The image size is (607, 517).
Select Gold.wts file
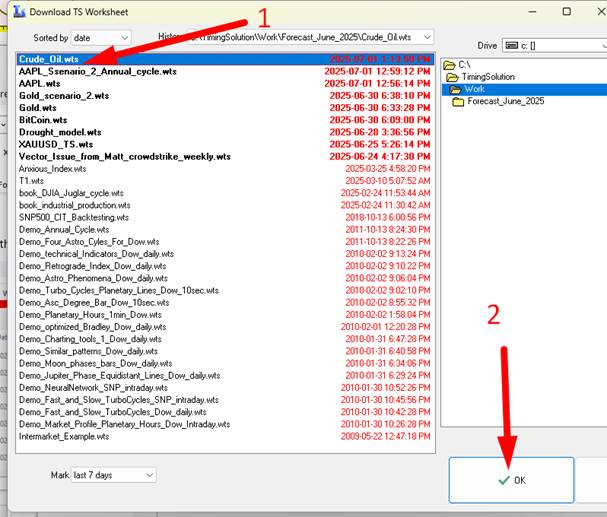click(x=225, y=108)
